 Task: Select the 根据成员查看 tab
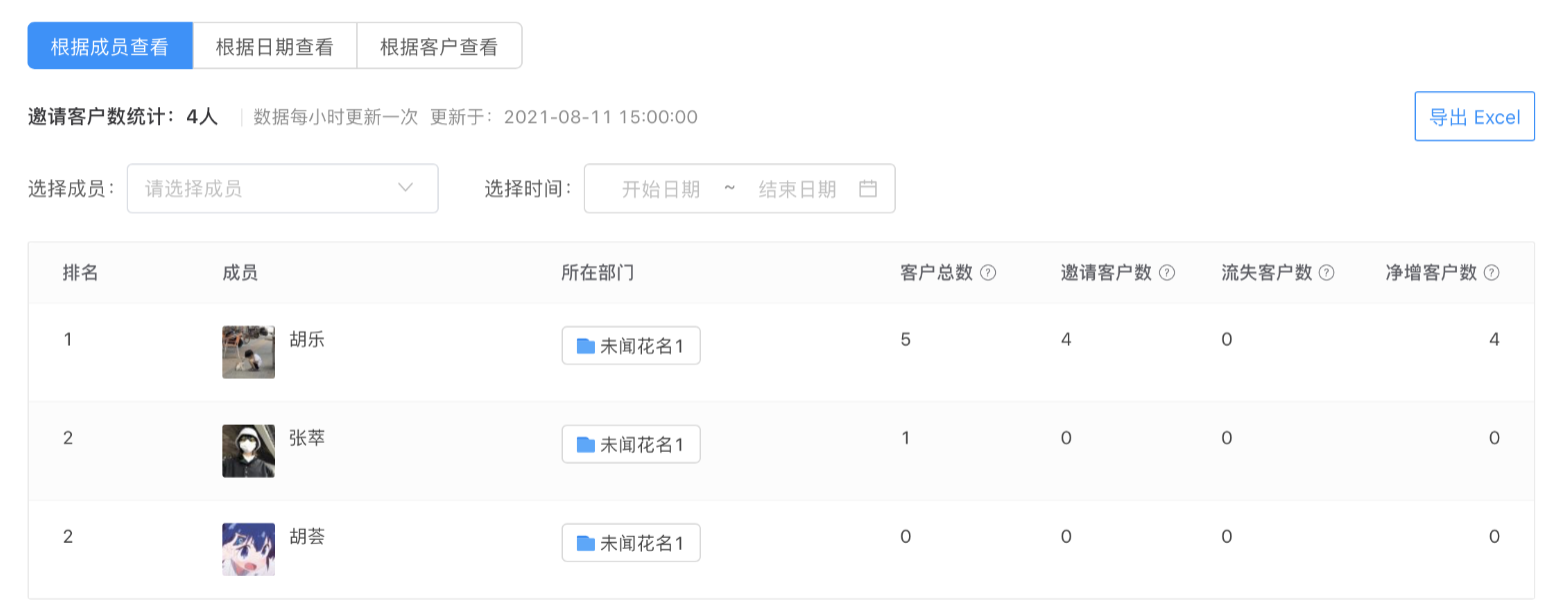(110, 46)
